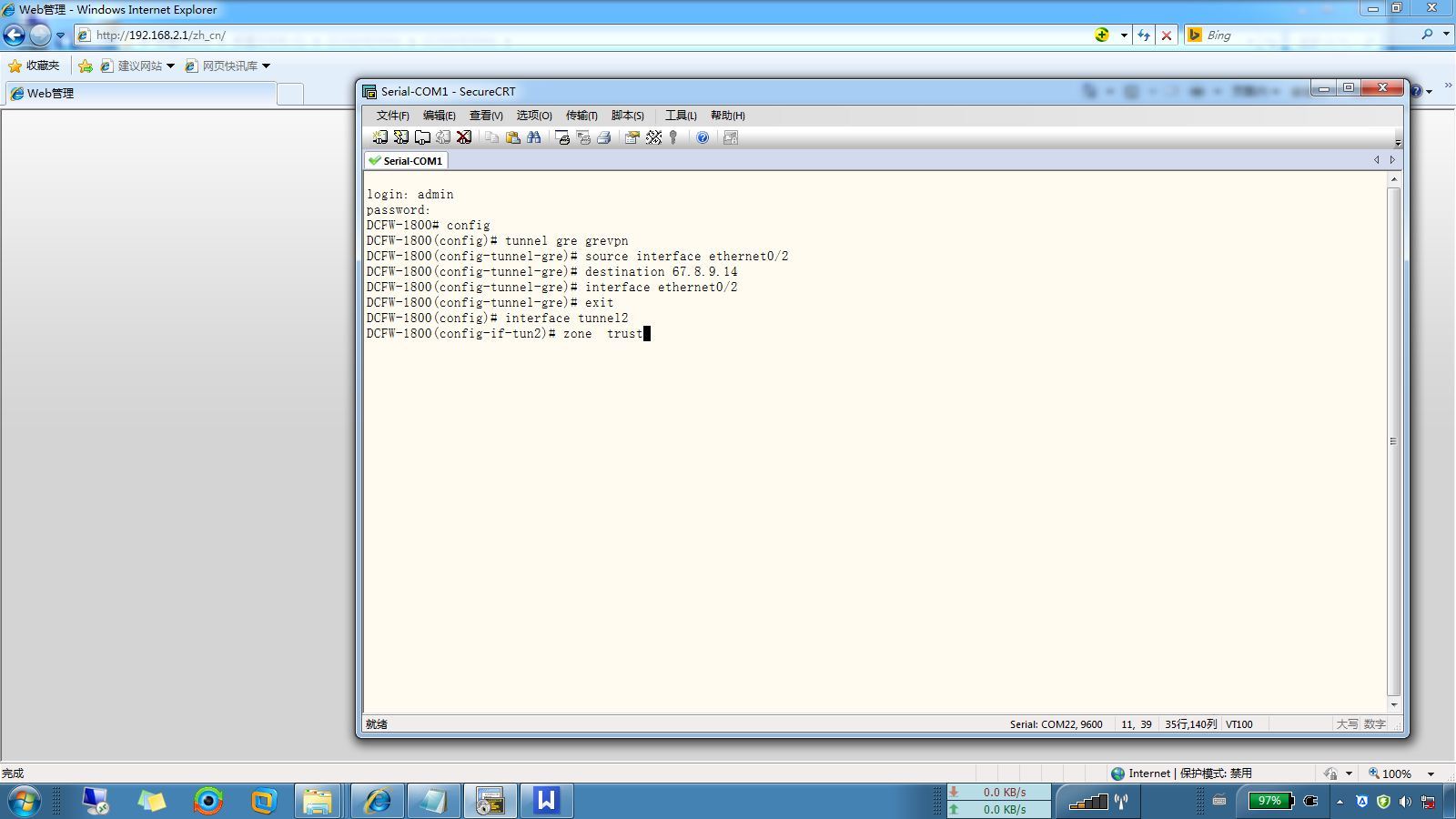
Task: Expand the SecureCRT toolbar overflow arrow
Action: (1398, 143)
